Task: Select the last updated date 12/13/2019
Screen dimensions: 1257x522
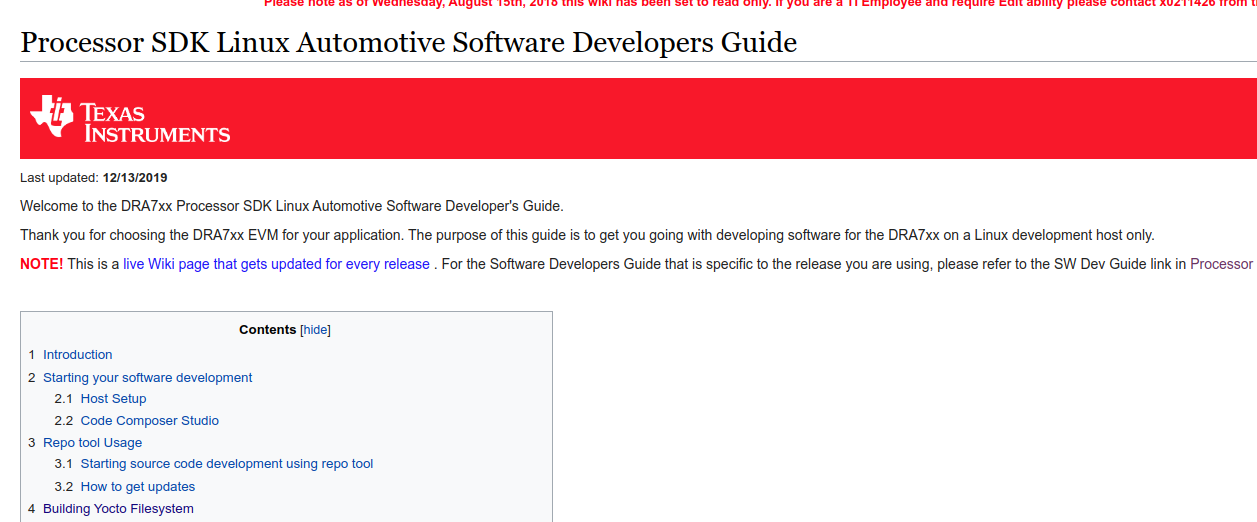Action: point(135,178)
